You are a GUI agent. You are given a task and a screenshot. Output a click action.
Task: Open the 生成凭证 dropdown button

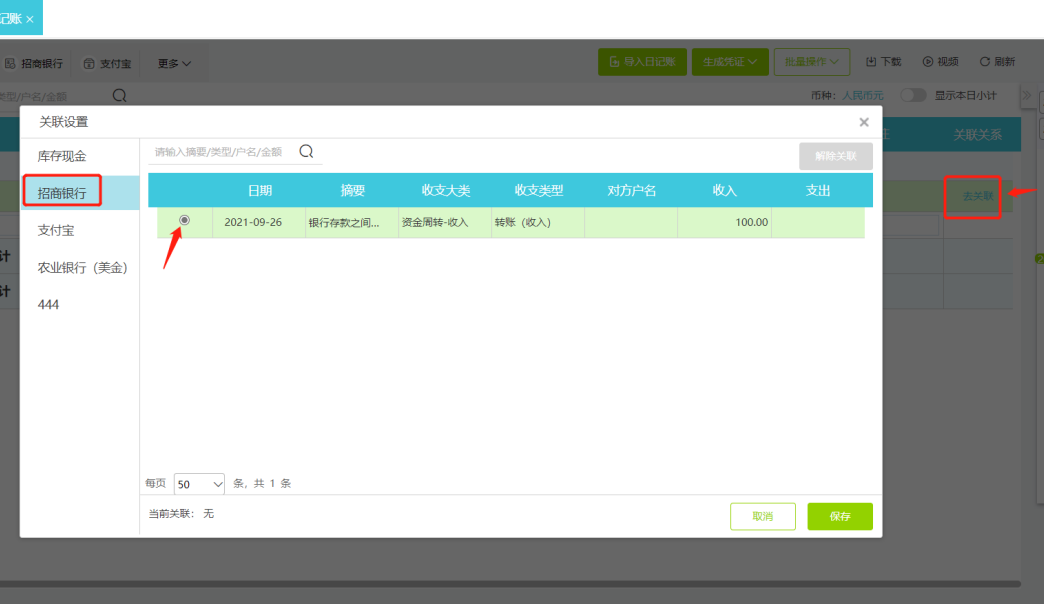coord(730,62)
